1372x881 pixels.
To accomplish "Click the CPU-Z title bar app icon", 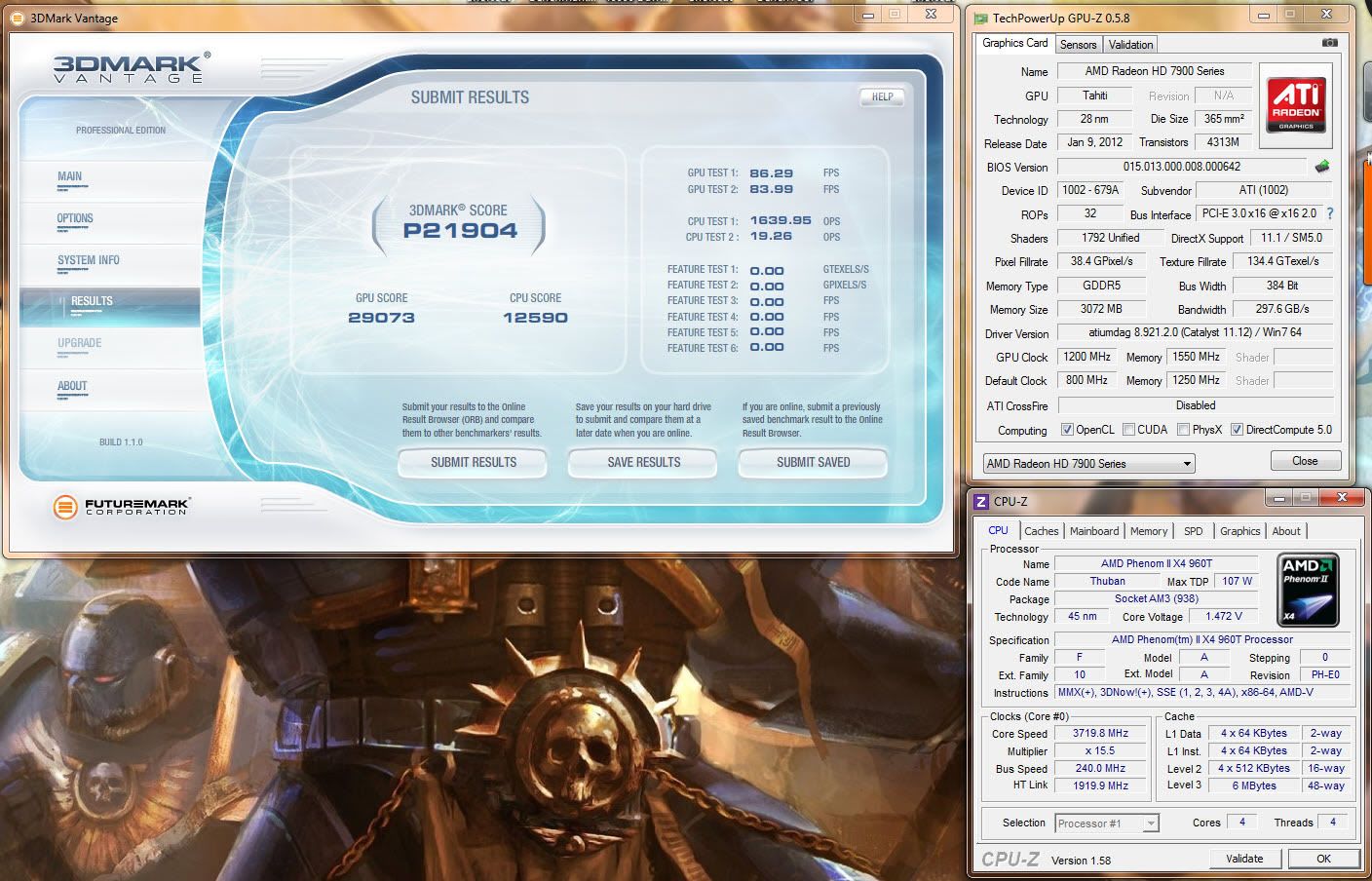I will coord(981,502).
